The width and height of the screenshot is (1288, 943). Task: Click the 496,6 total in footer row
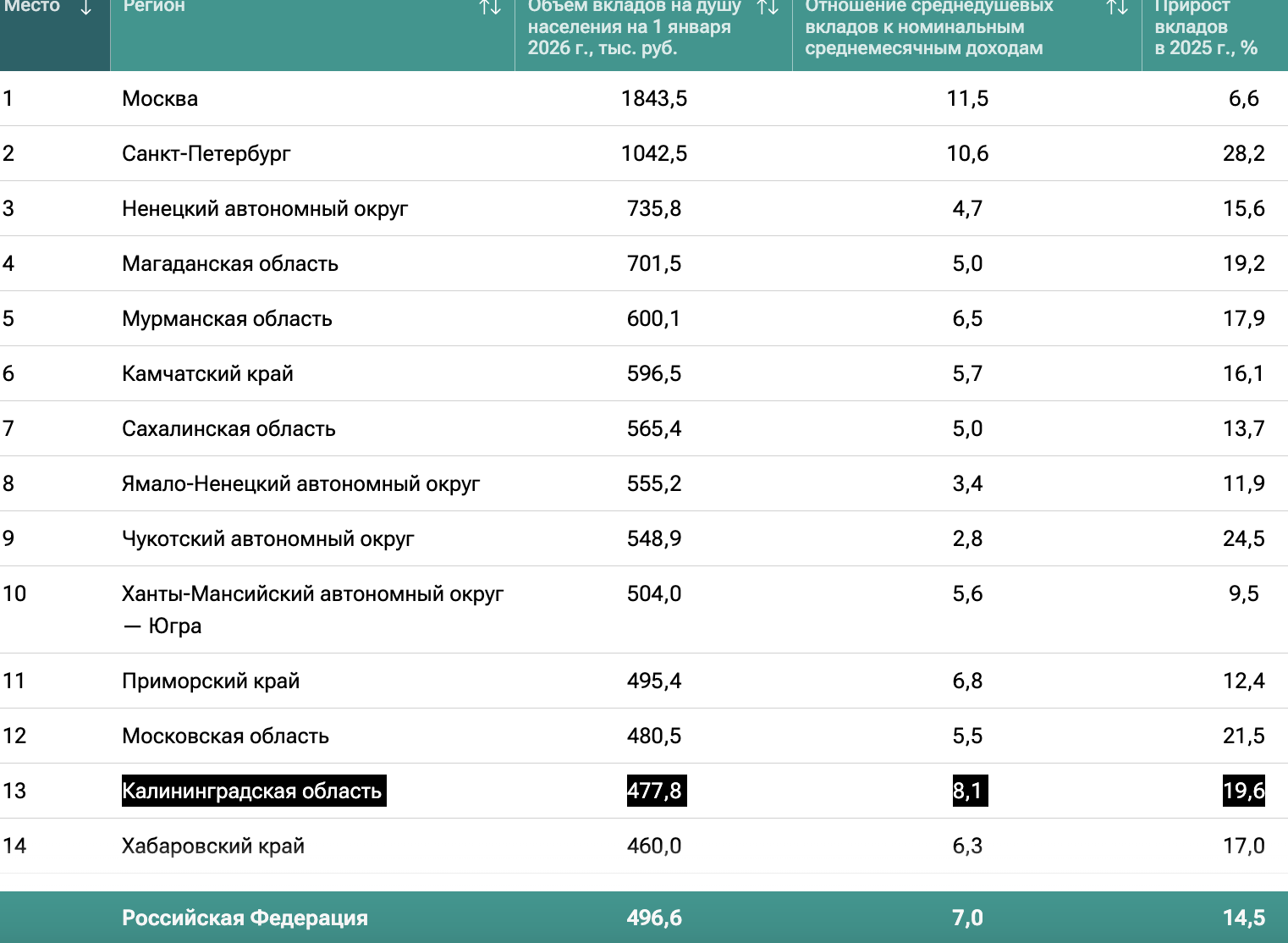pyautogui.click(x=654, y=918)
